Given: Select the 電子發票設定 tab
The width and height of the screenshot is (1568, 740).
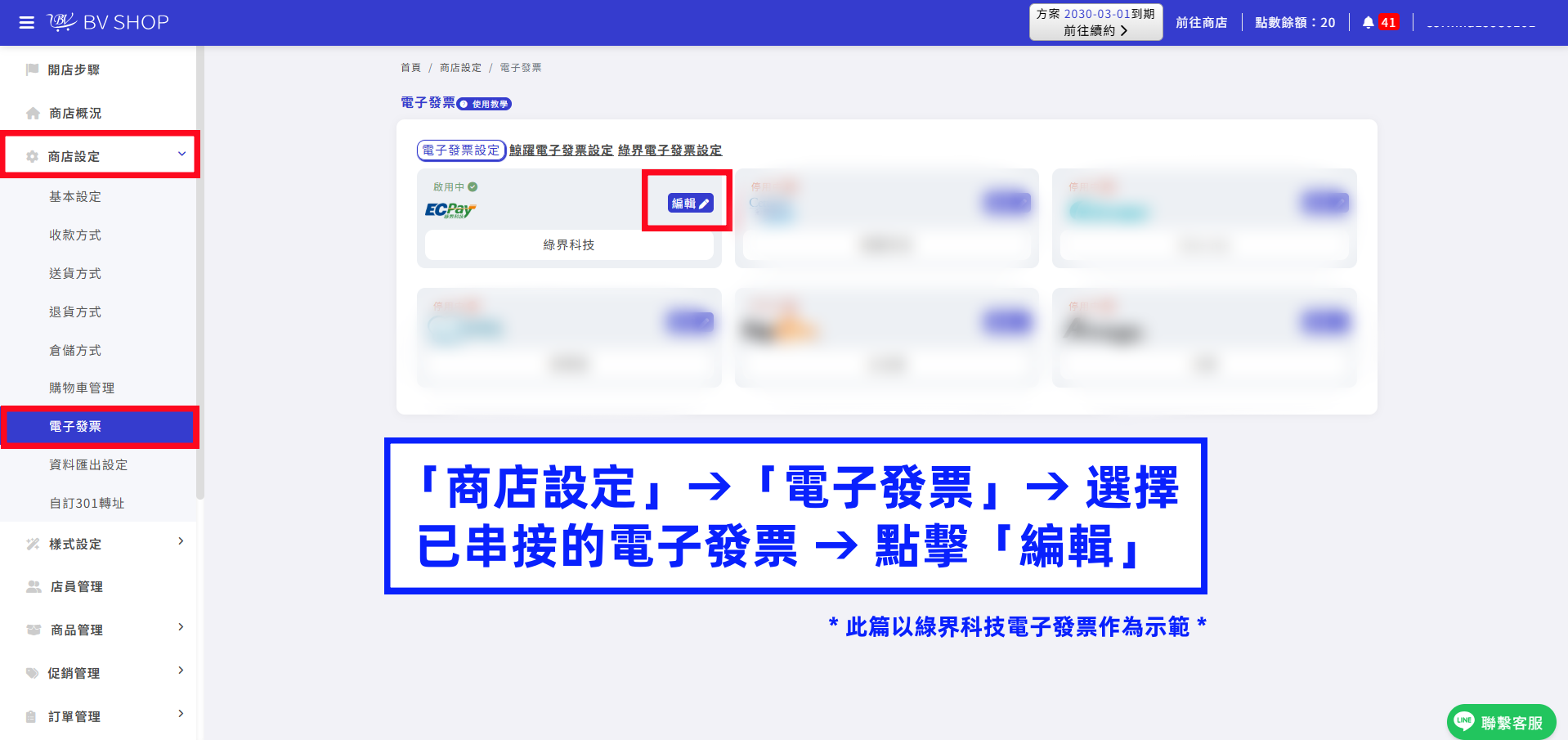Looking at the screenshot, I should pos(461,150).
